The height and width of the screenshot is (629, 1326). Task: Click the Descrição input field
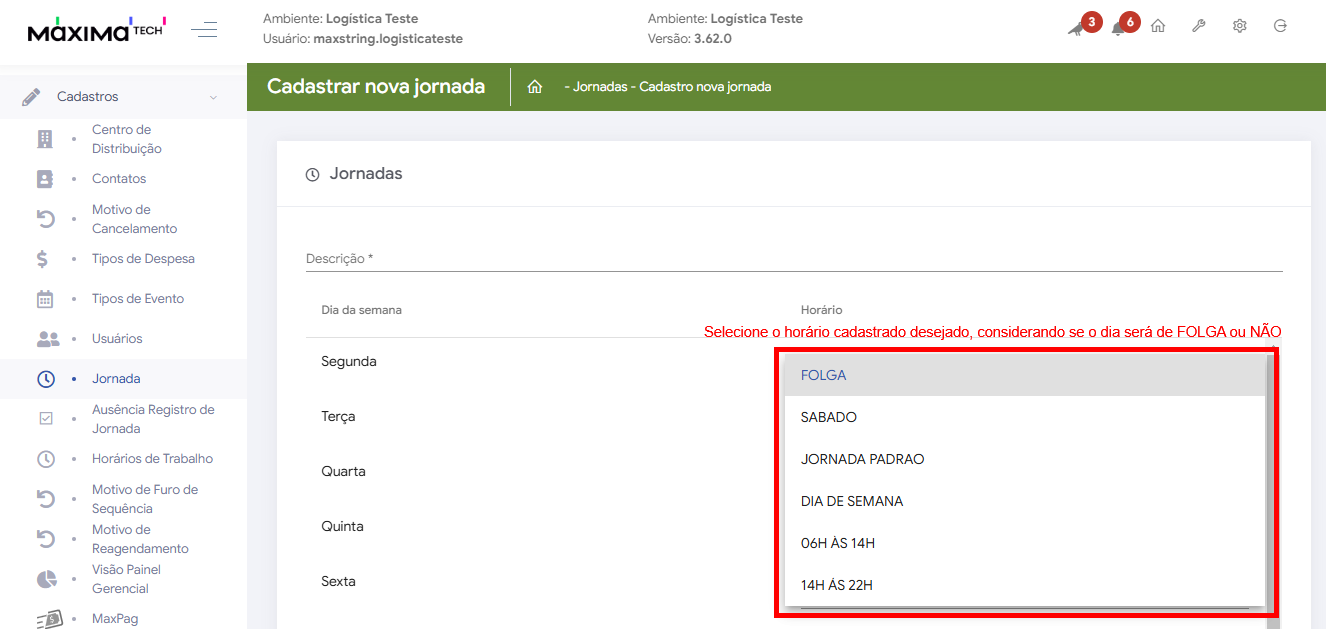click(793, 258)
